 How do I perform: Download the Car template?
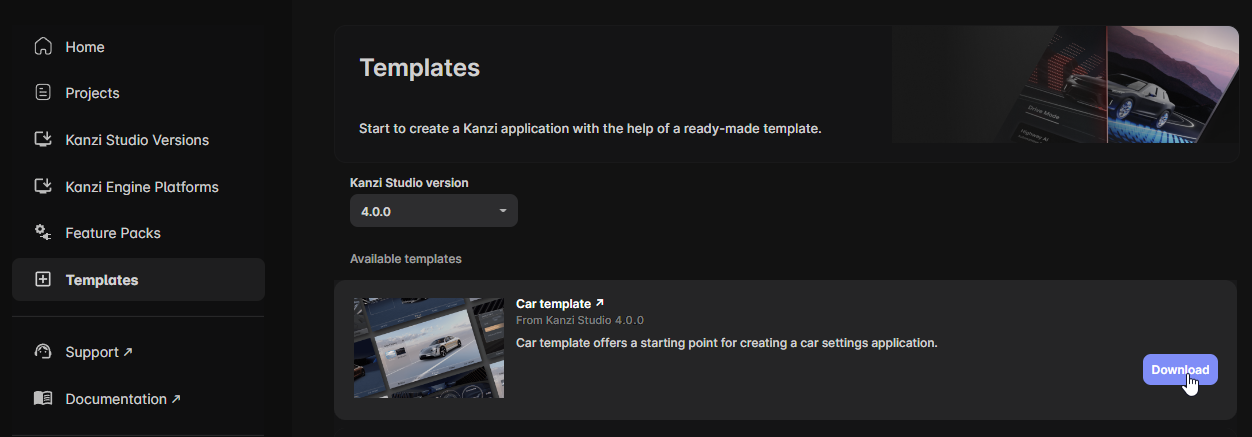click(1180, 369)
